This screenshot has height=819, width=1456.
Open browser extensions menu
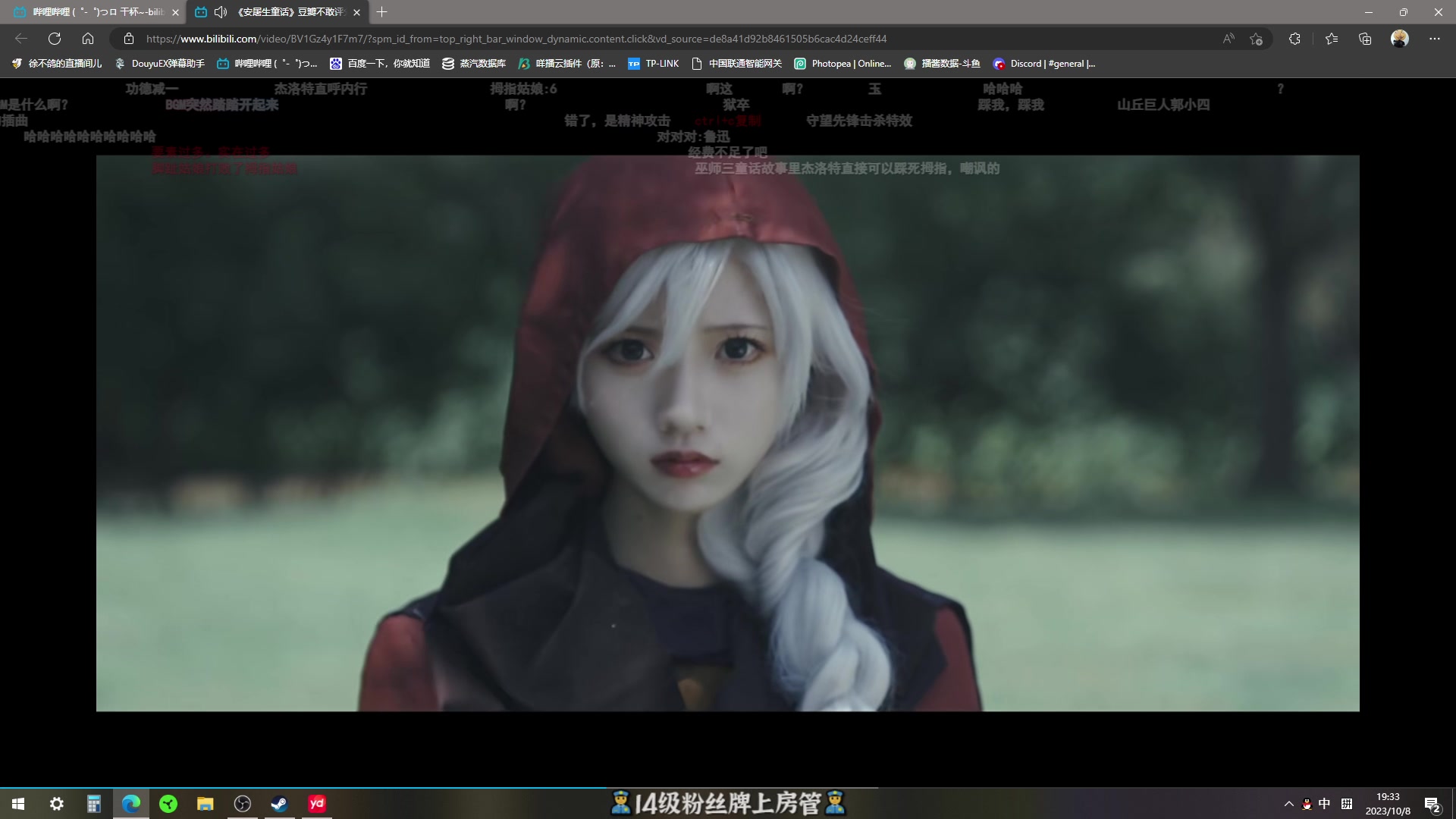pos(1294,39)
